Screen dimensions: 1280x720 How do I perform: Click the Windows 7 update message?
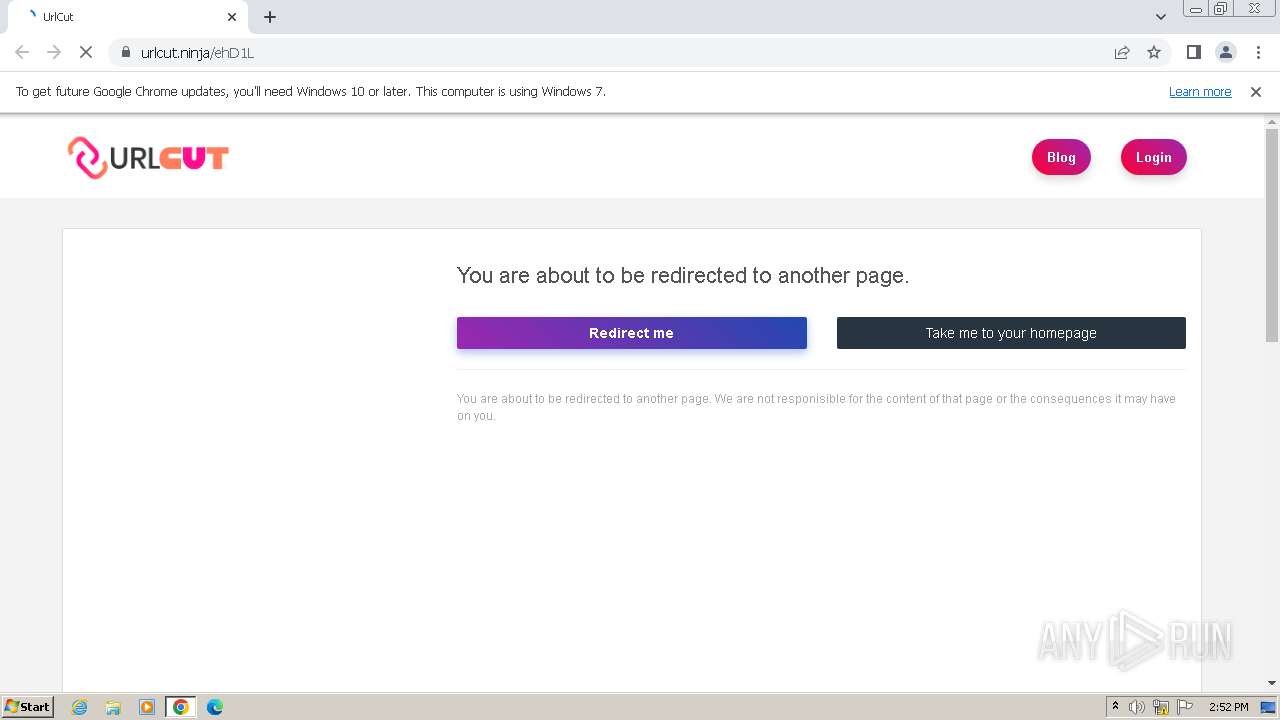[311, 91]
